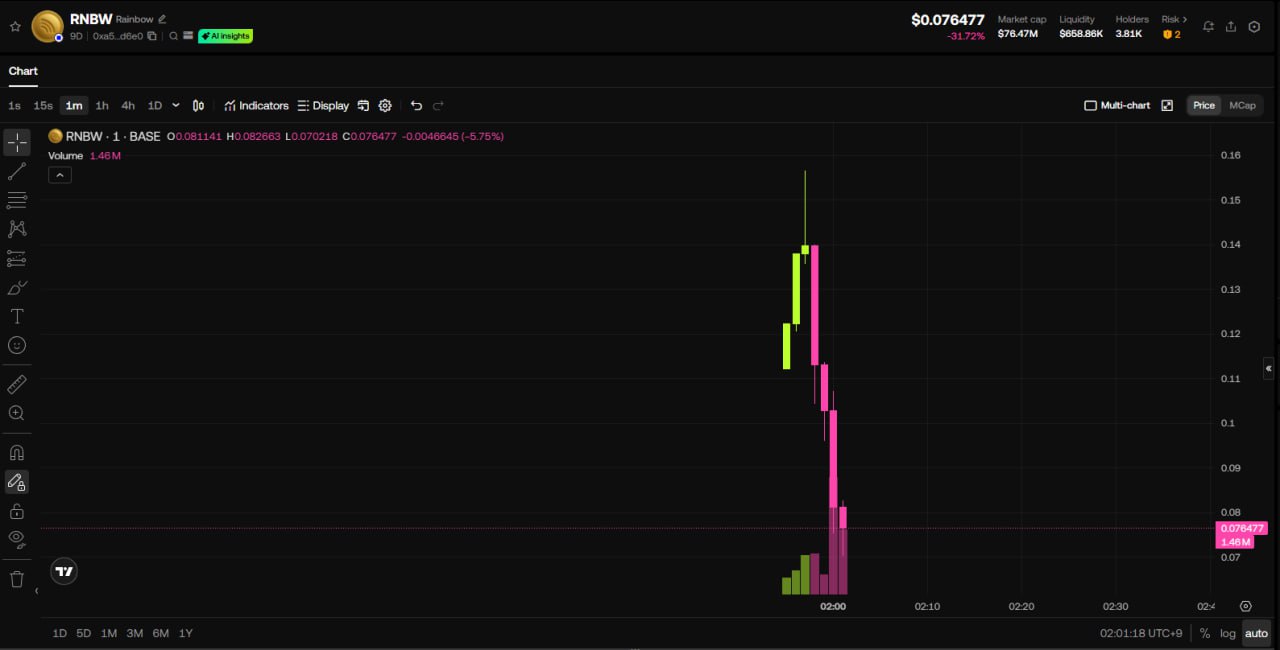The image size is (1280, 650).
Task: Collapse the indicator legend chevron under Volume
Action: 60,175
